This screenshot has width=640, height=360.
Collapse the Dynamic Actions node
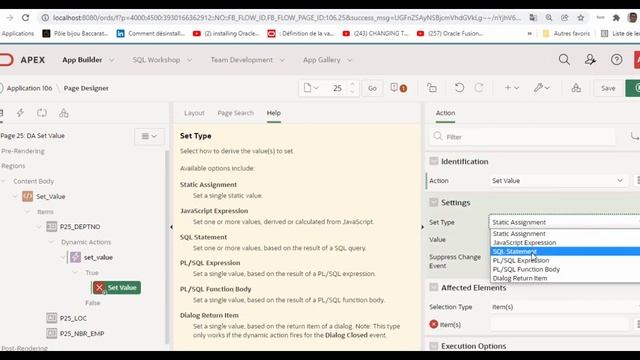coord(51,242)
